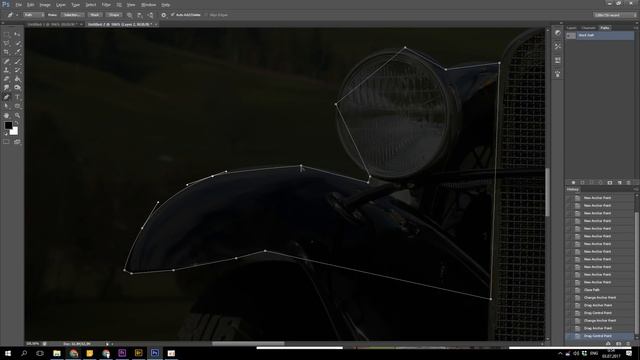Select the Eraser tool

(x=6, y=79)
